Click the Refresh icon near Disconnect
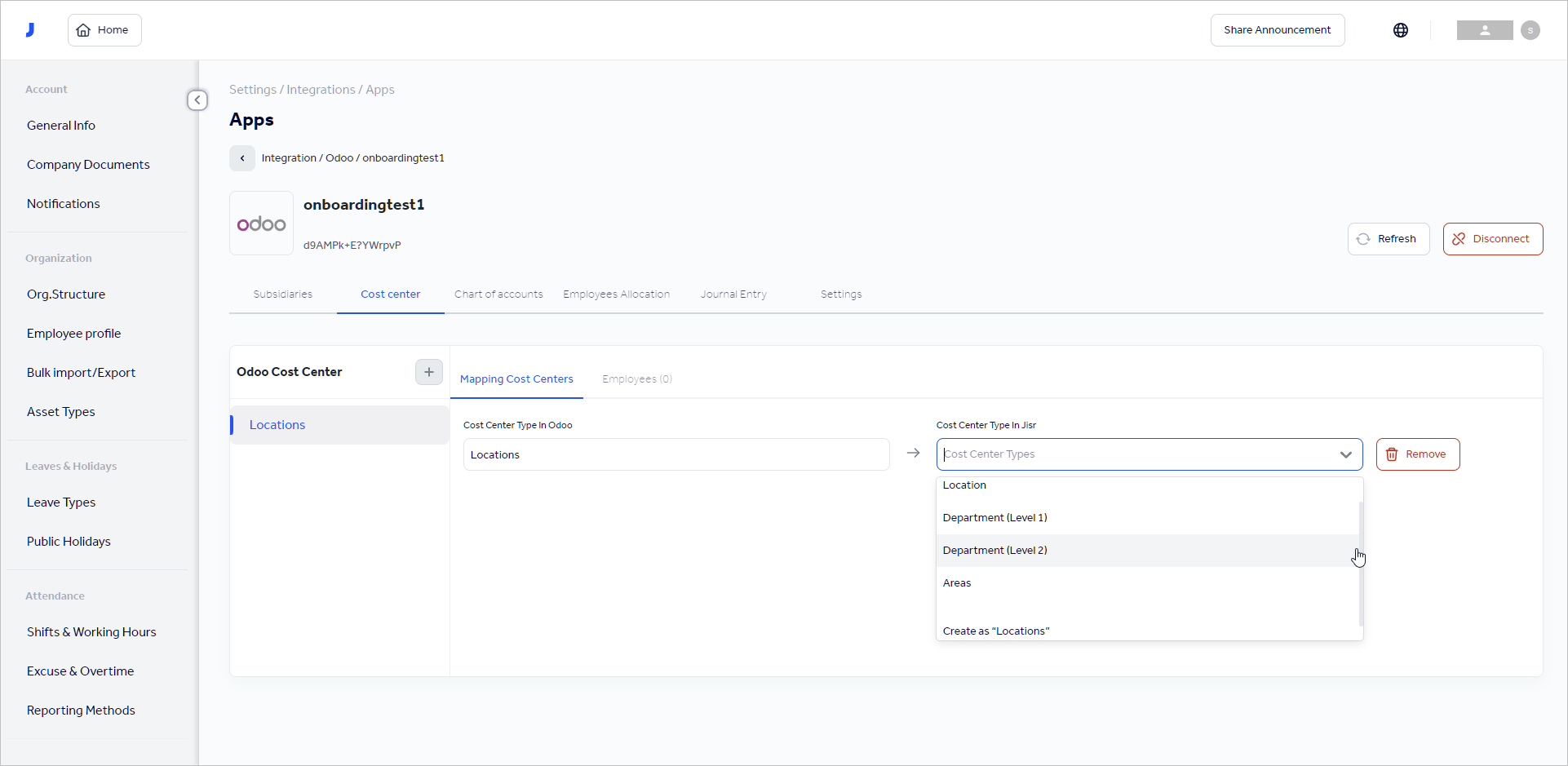1568x766 pixels. click(1364, 238)
